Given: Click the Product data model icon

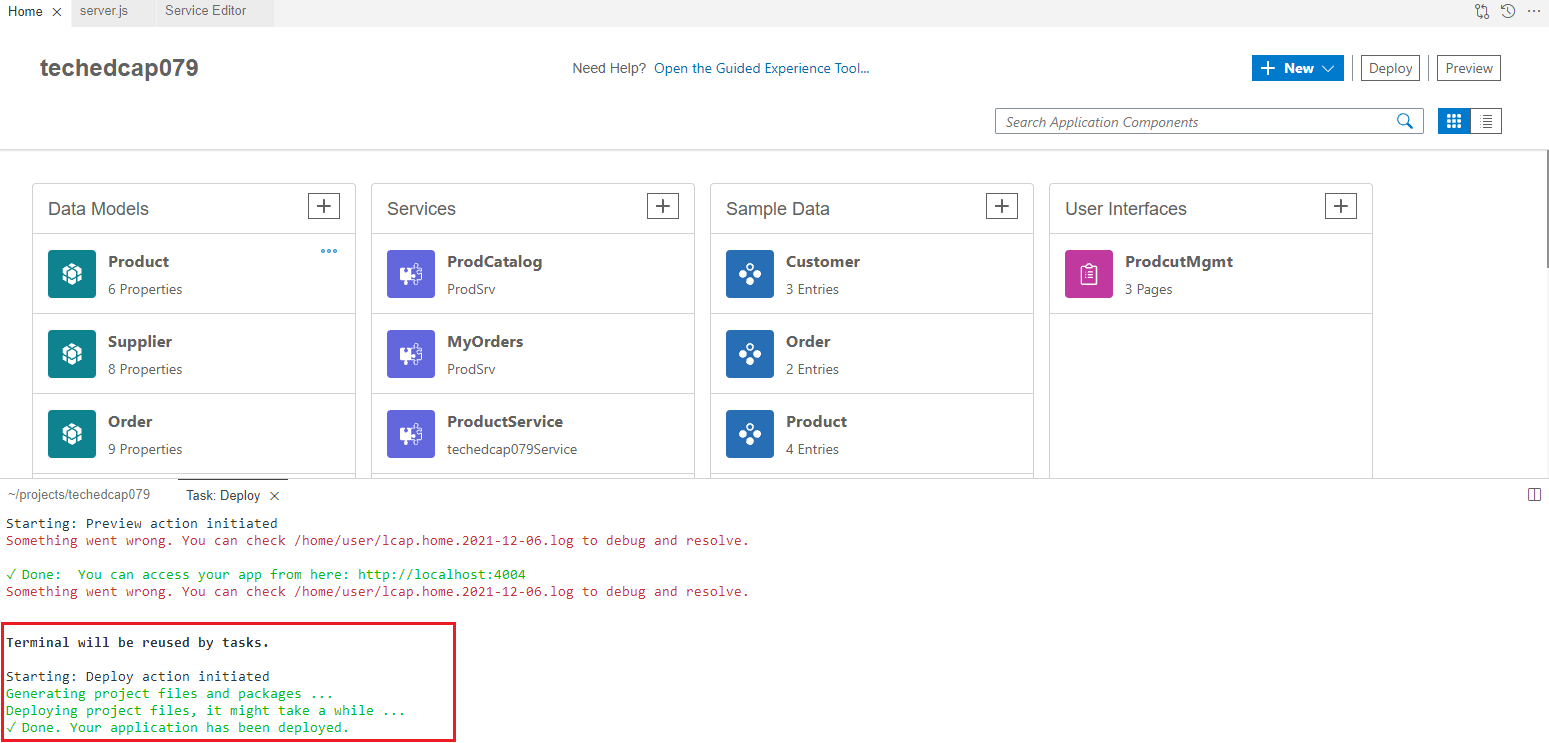Looking at the screenshot, I should 72,274.
